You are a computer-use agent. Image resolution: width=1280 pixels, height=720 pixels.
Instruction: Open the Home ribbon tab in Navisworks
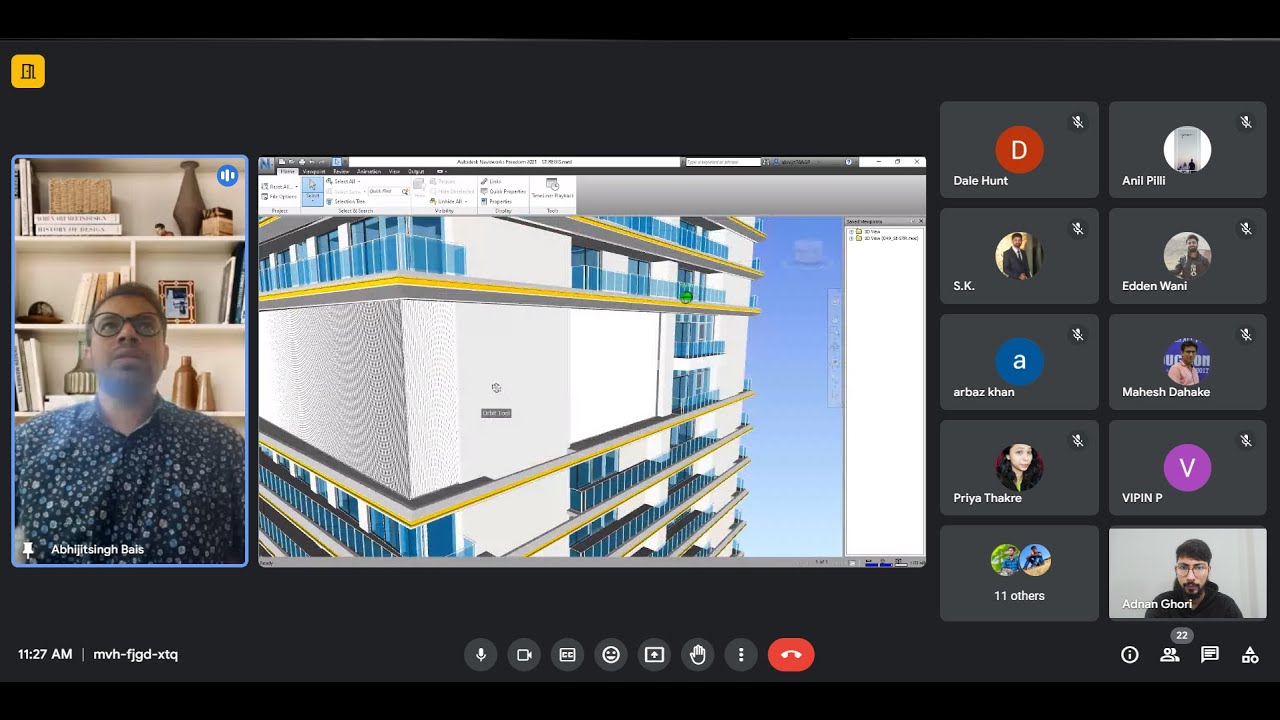[287, 171]
